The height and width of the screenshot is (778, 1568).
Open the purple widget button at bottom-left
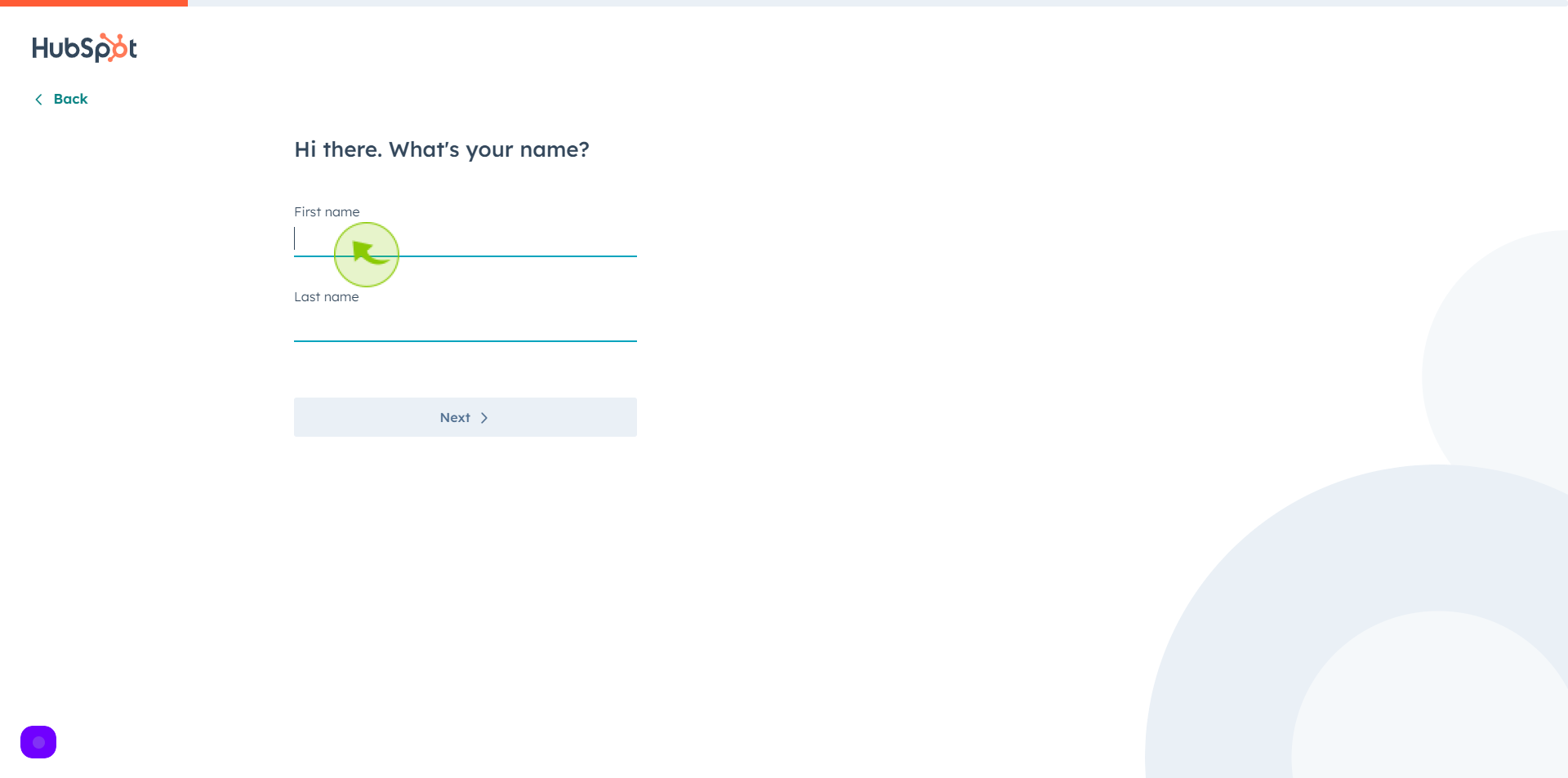[x=38, y=742]
